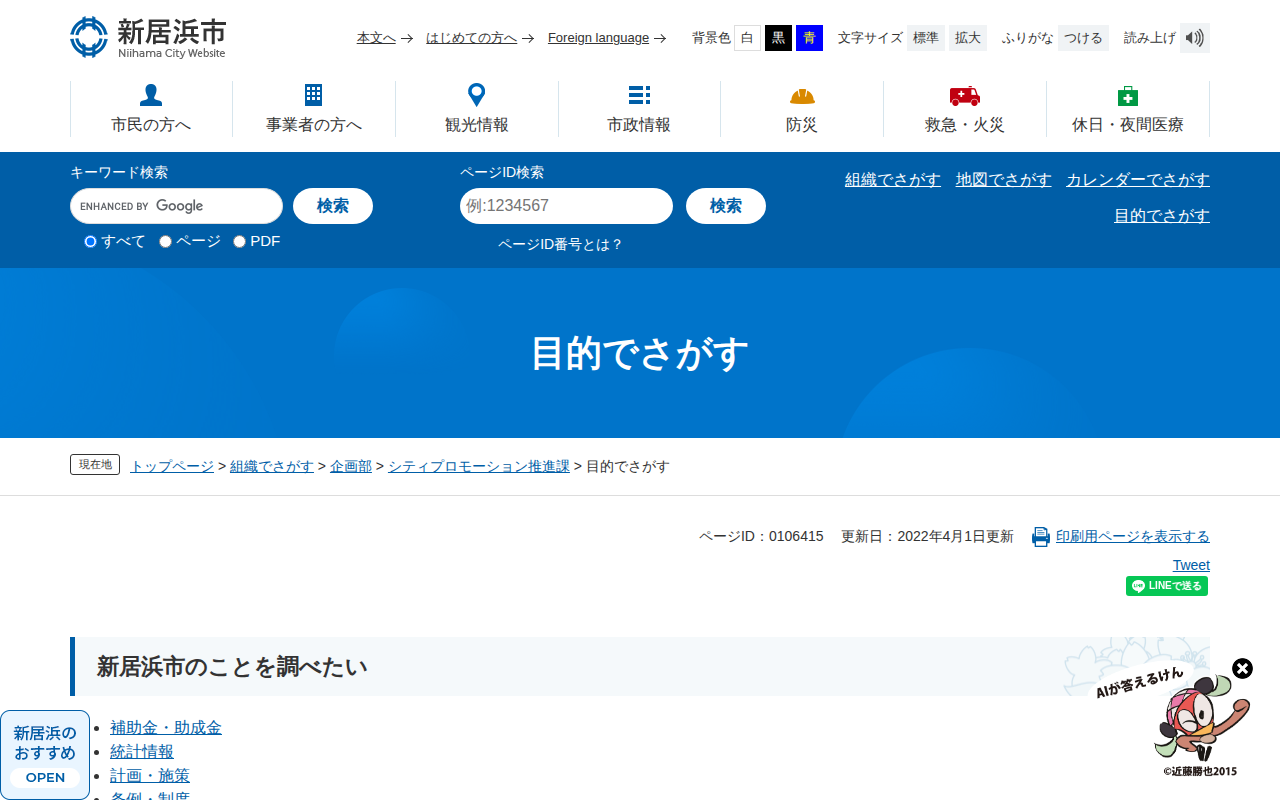1280x800 pixels.
Task: Open 新居浜のおすすめ OPEN panel
Action: pyautogui.click(x=45, y=755)
